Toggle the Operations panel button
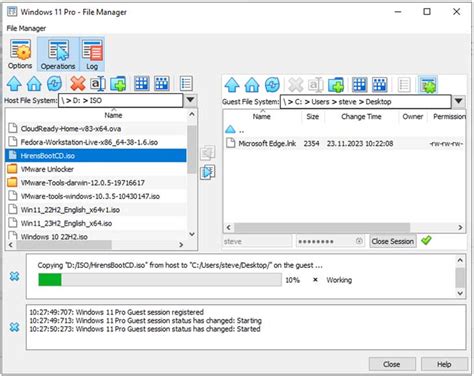This screenshot has height=376, width=474. [58, 54]
